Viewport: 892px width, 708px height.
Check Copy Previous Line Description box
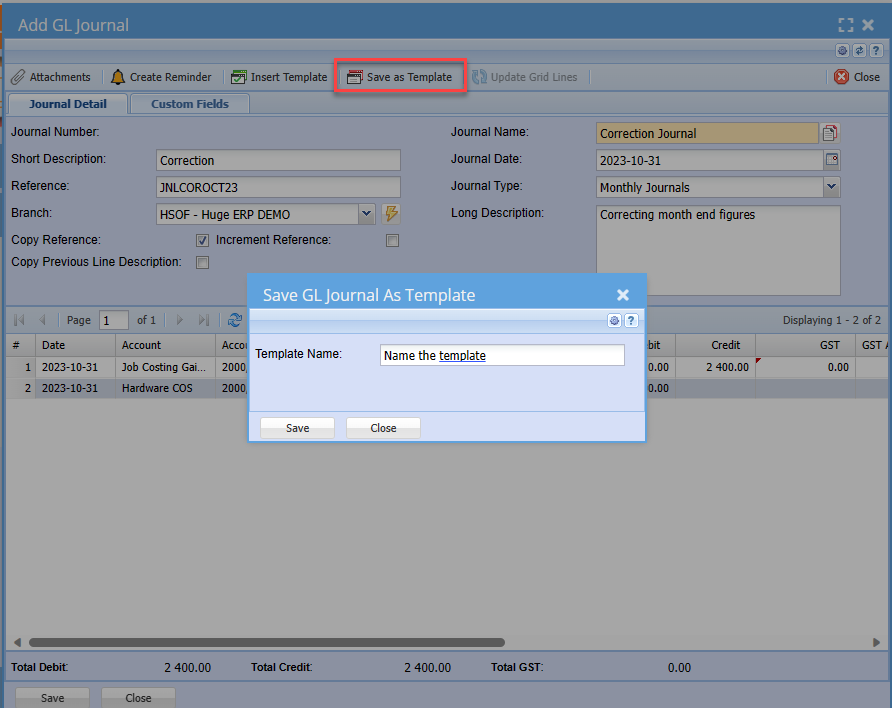(202, 263)
